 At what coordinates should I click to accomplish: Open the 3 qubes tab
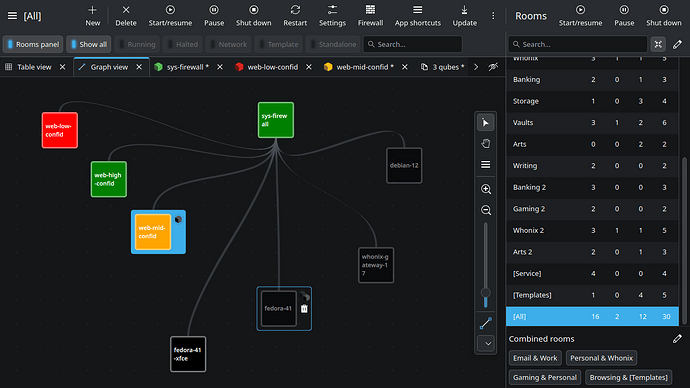pos(442,67)
